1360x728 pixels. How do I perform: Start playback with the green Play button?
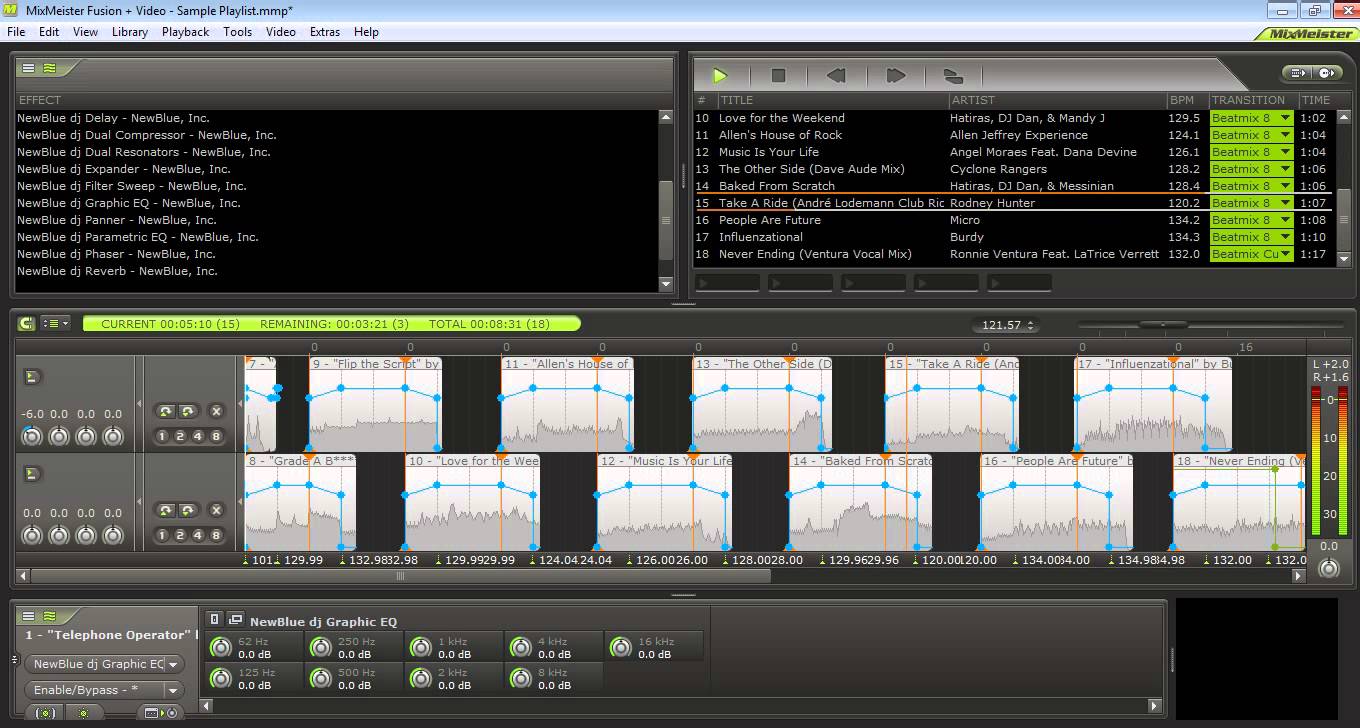pos(720,75)
